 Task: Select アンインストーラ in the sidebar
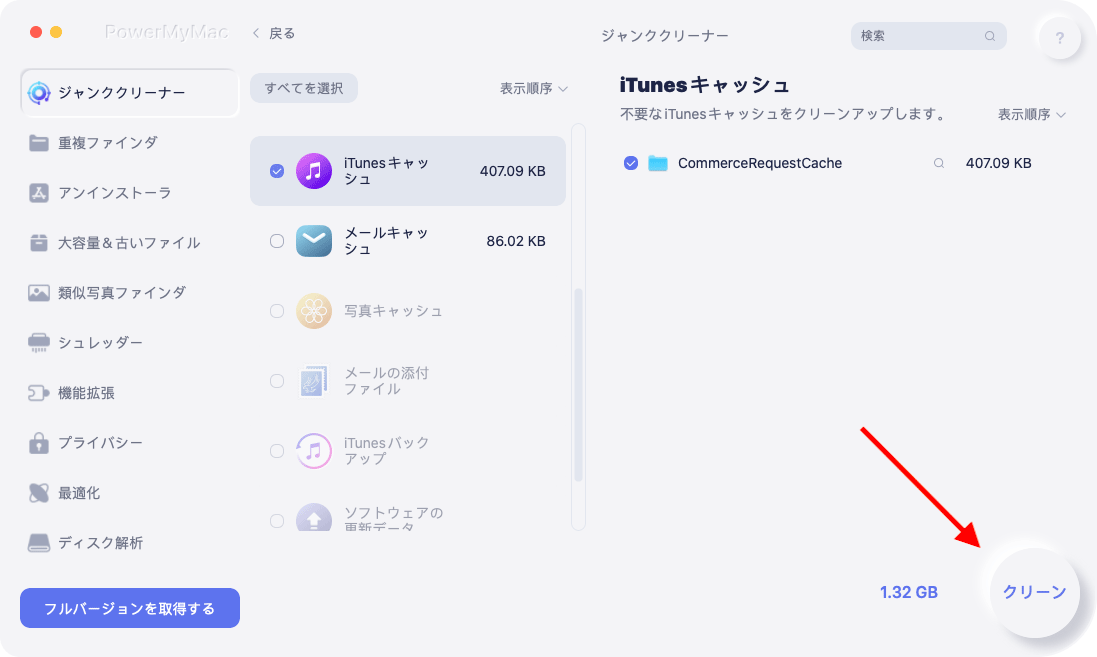(114, 193)
